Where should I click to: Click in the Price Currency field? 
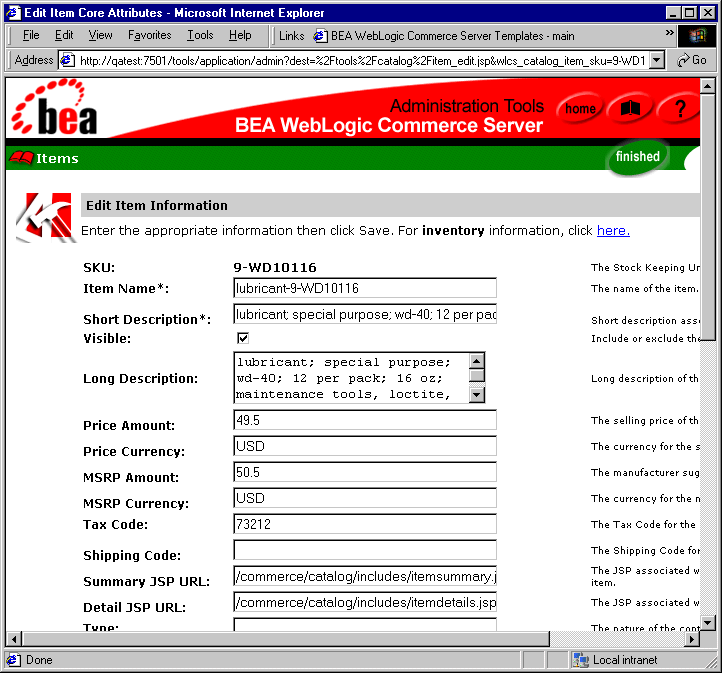pos(365,446)
